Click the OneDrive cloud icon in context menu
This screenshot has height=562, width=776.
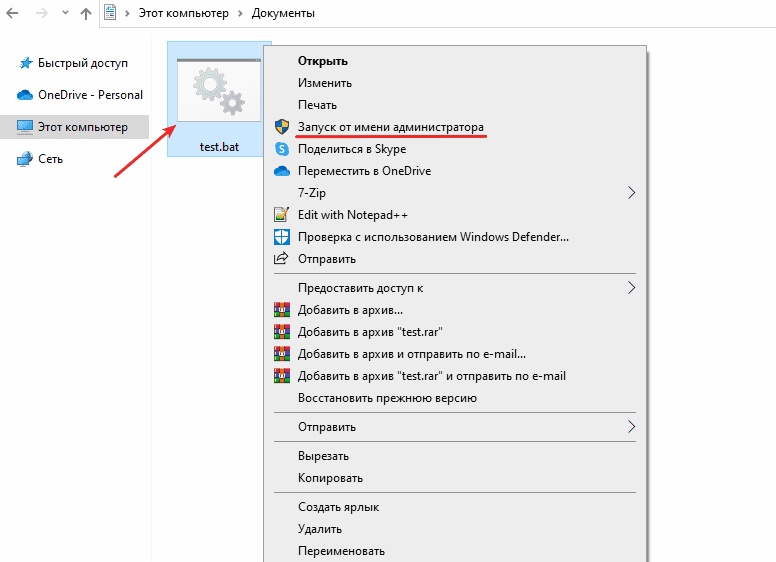click(282, 171)
